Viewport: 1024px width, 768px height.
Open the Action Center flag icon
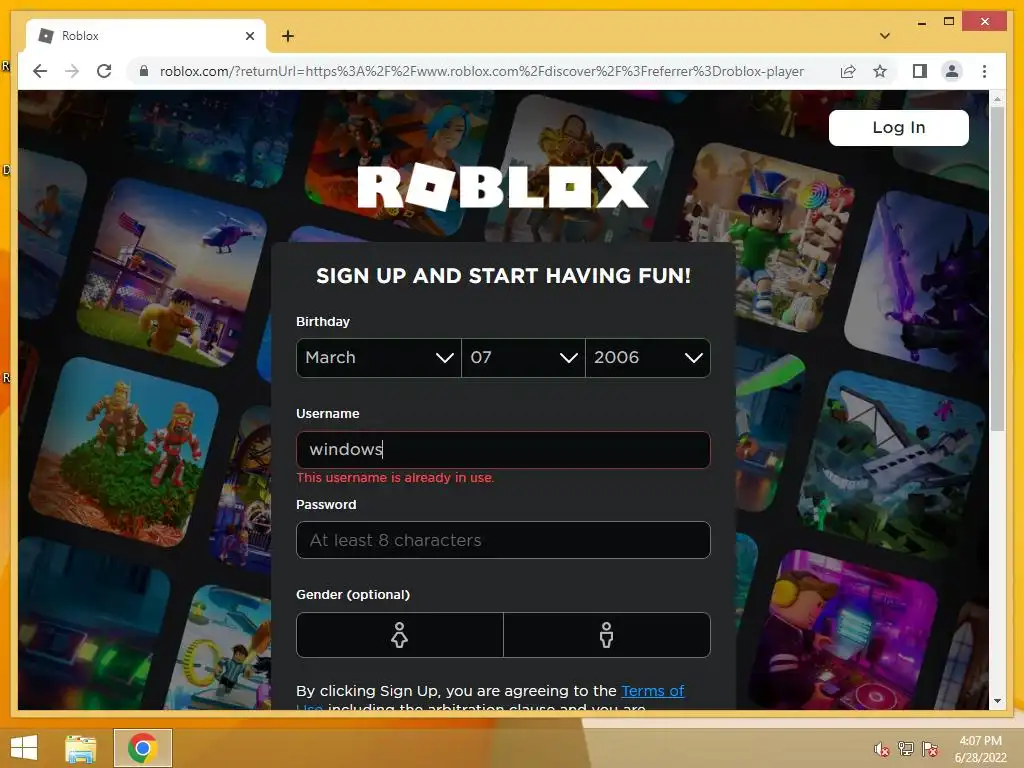[x=930, y=749]
